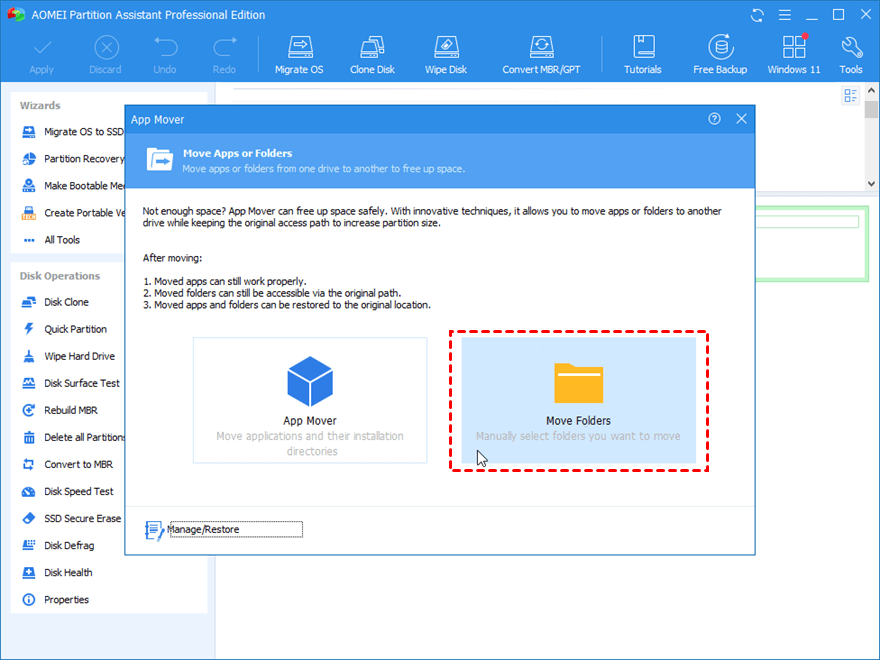880x660 pixels.
Task: Select Wipe Hard Drive operation
Action: (68, 356)
